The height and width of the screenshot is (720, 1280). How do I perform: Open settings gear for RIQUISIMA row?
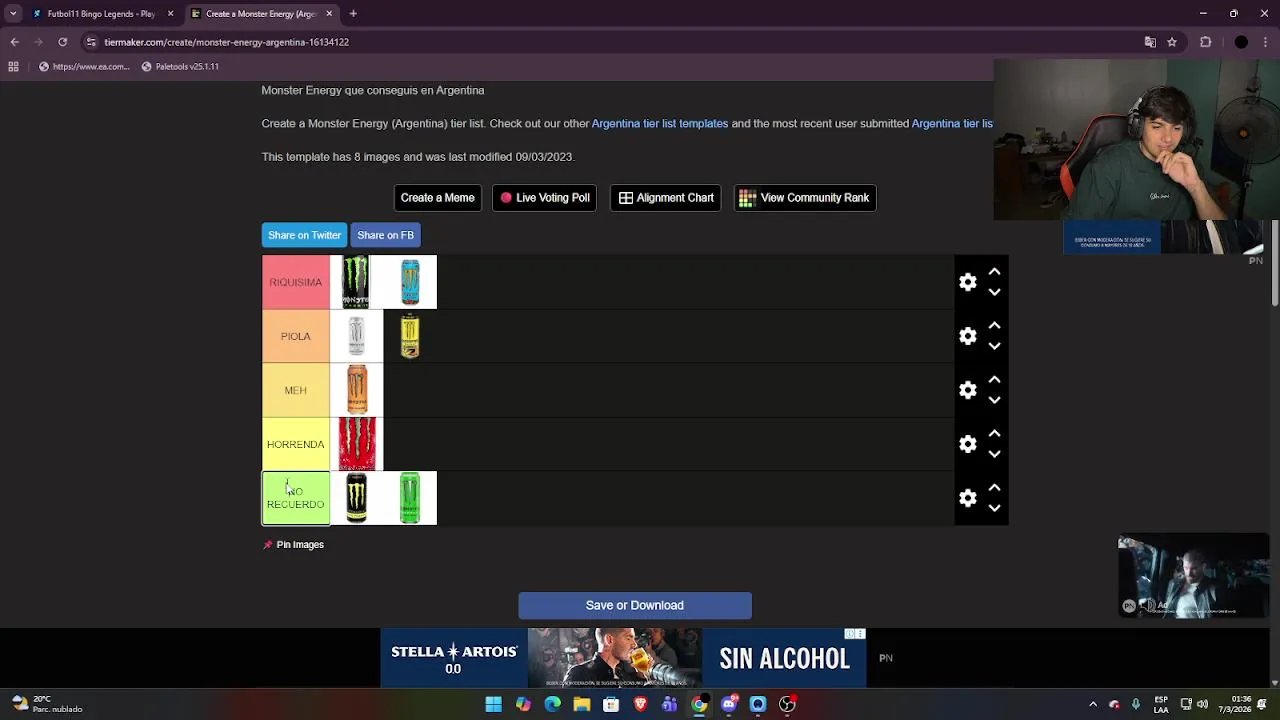[967, 282]
